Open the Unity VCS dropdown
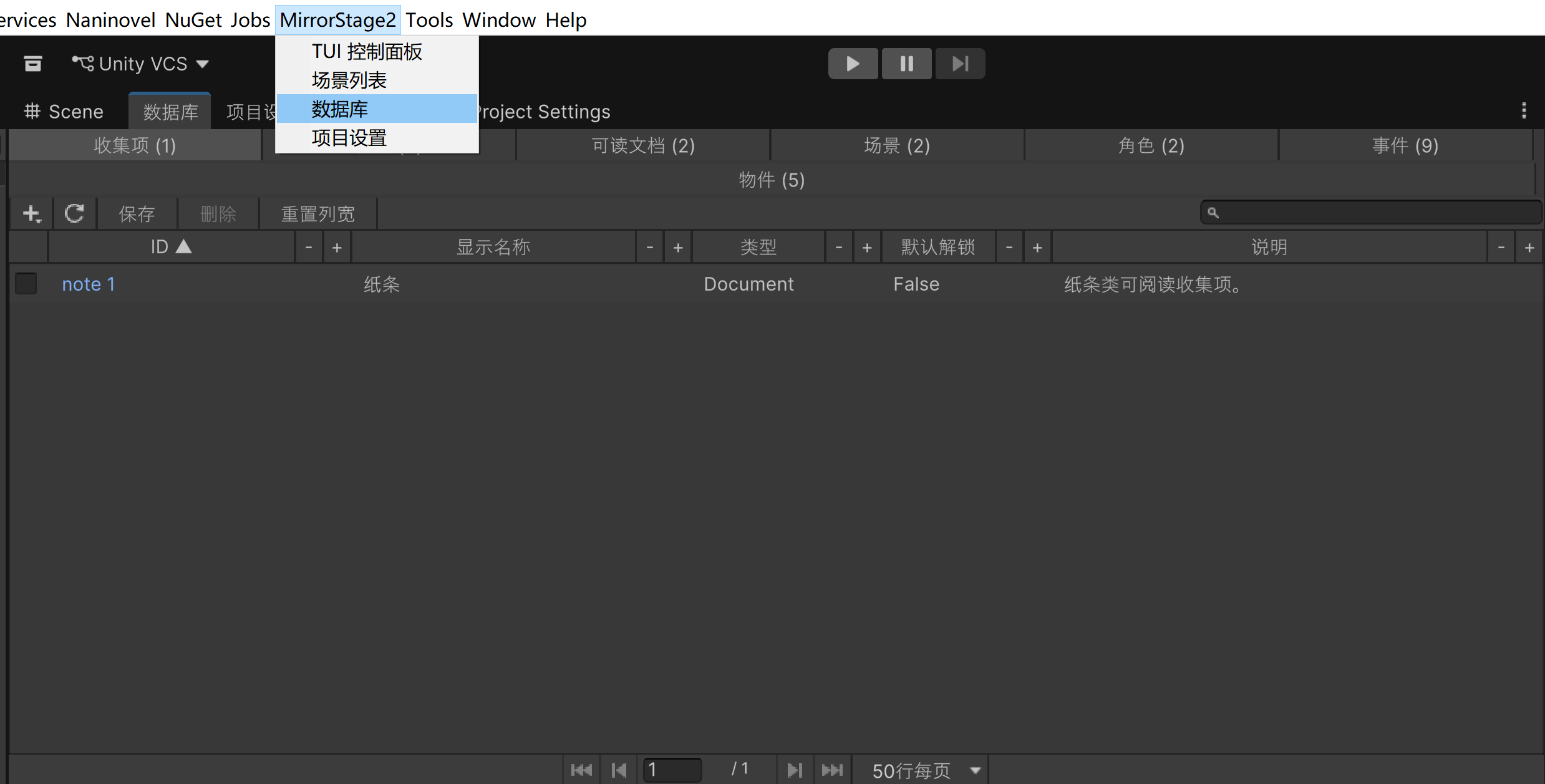The height and width of the screenshot is (784, 1545). 141,64
